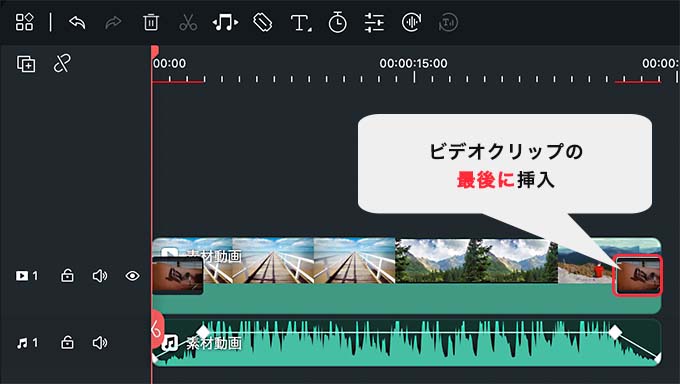Select the 素材動画 audio clip
680x384 pixels.
(x=406, y=343)
